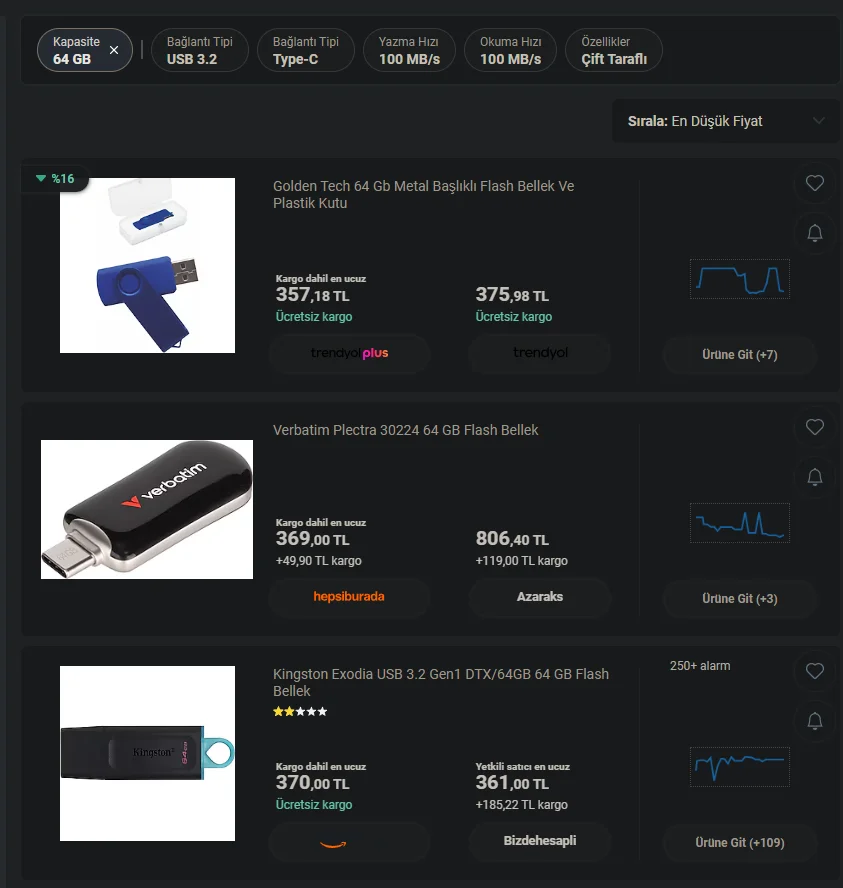This screenshot has height=888, width=843.
Task: Go to hepsiburada offer for Verbatim
Action: click(x=349, y=597)
